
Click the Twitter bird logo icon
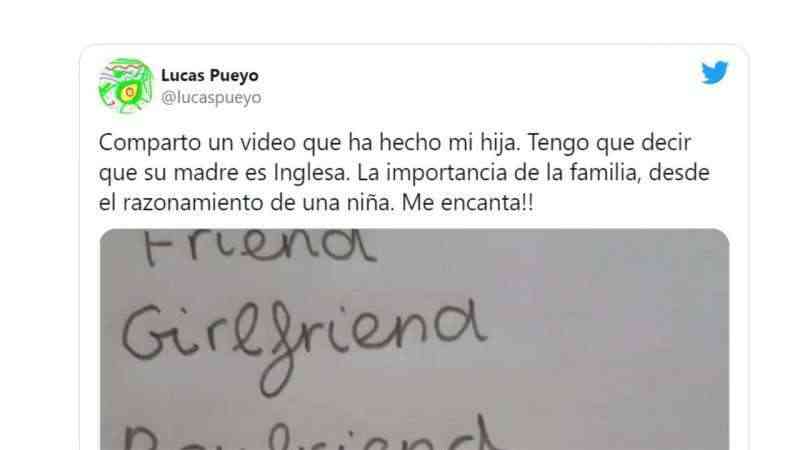coord(715,72)
